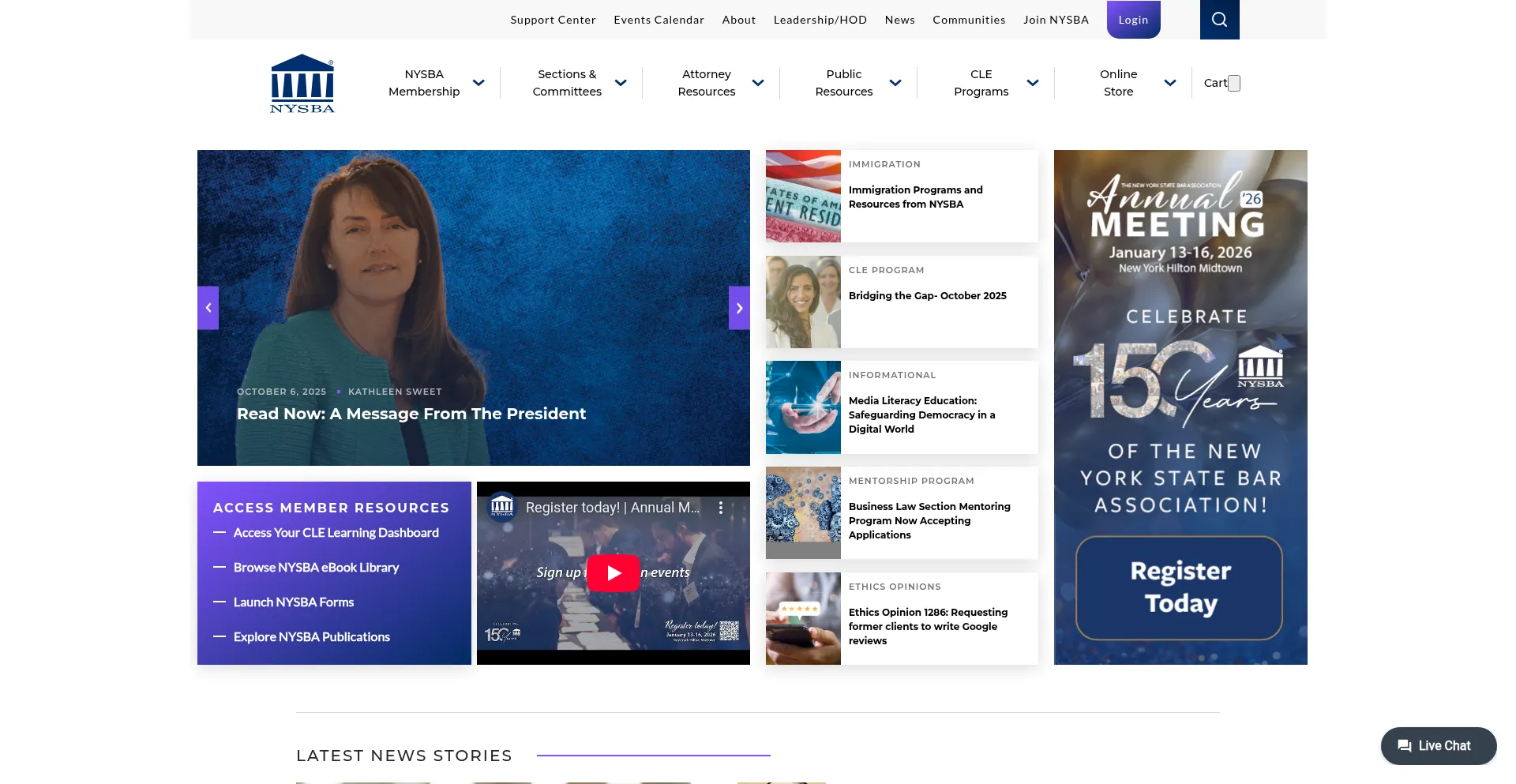Screen dimensions: 1516x784
Task: Open the Immigration Programs article thumbnail
Action: click(x=803, y=196)
